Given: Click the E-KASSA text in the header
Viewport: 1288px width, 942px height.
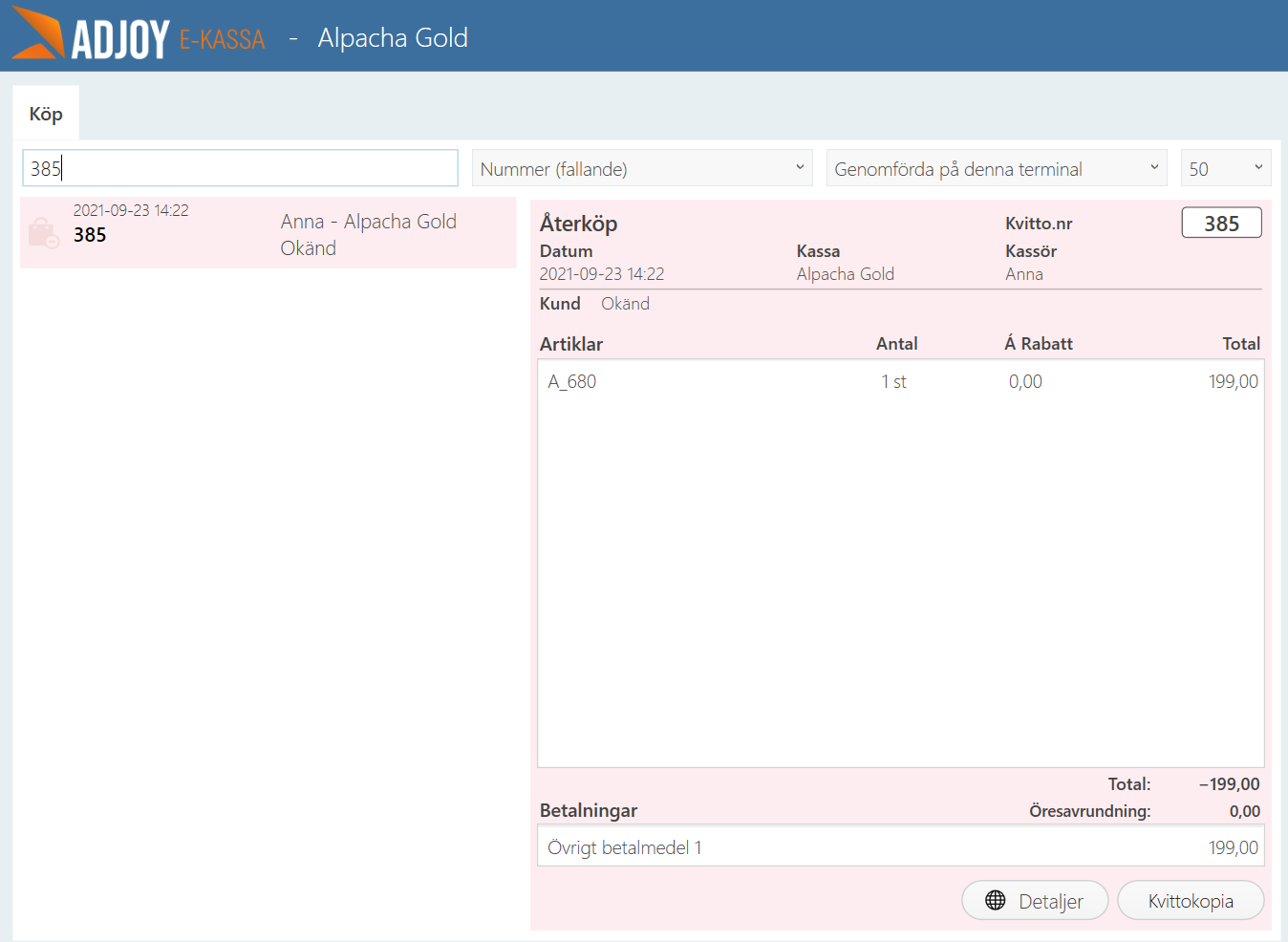Looking at the screenshot, I should [x=222, y=39].
